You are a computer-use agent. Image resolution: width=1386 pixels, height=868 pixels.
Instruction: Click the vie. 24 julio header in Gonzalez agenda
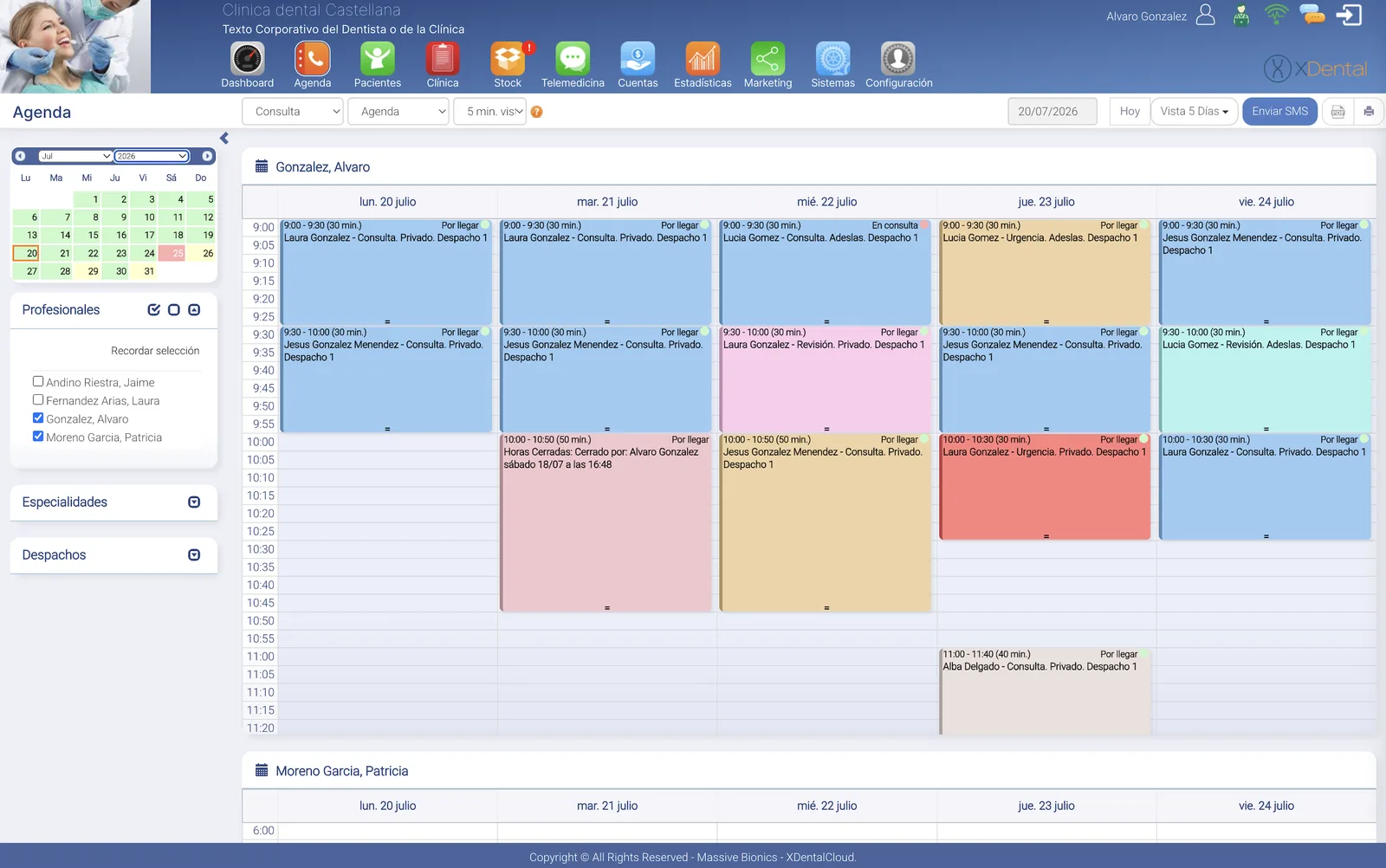1266,202
